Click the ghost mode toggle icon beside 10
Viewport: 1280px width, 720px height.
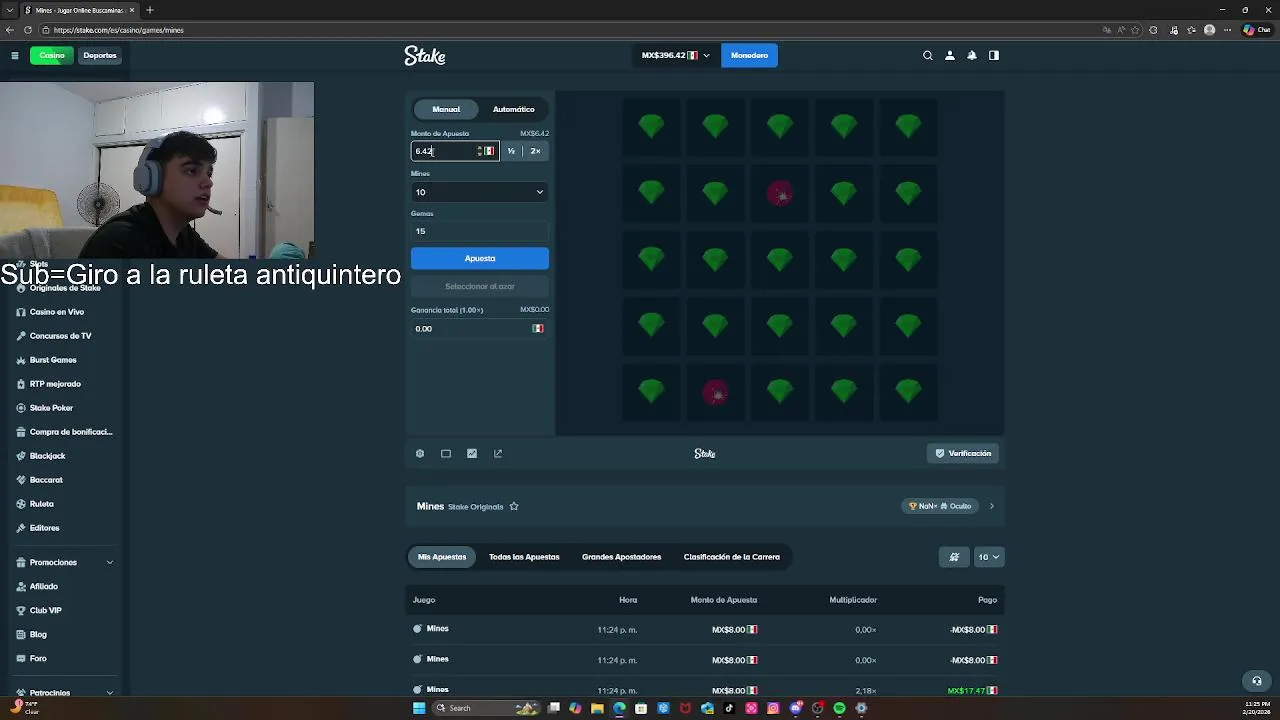(x=954, y=557)
